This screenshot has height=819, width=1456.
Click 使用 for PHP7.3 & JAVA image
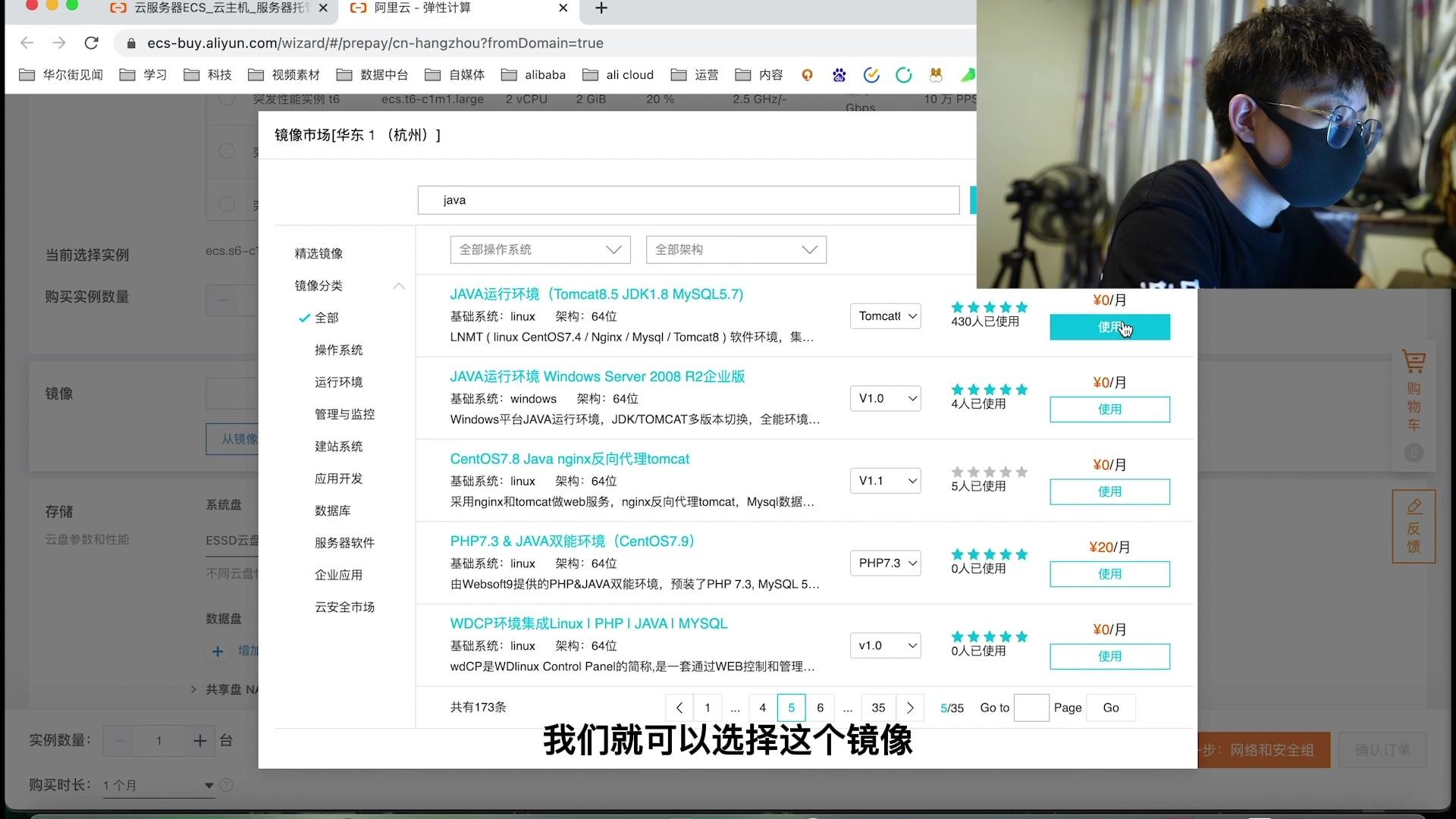tap(1109, 574)
